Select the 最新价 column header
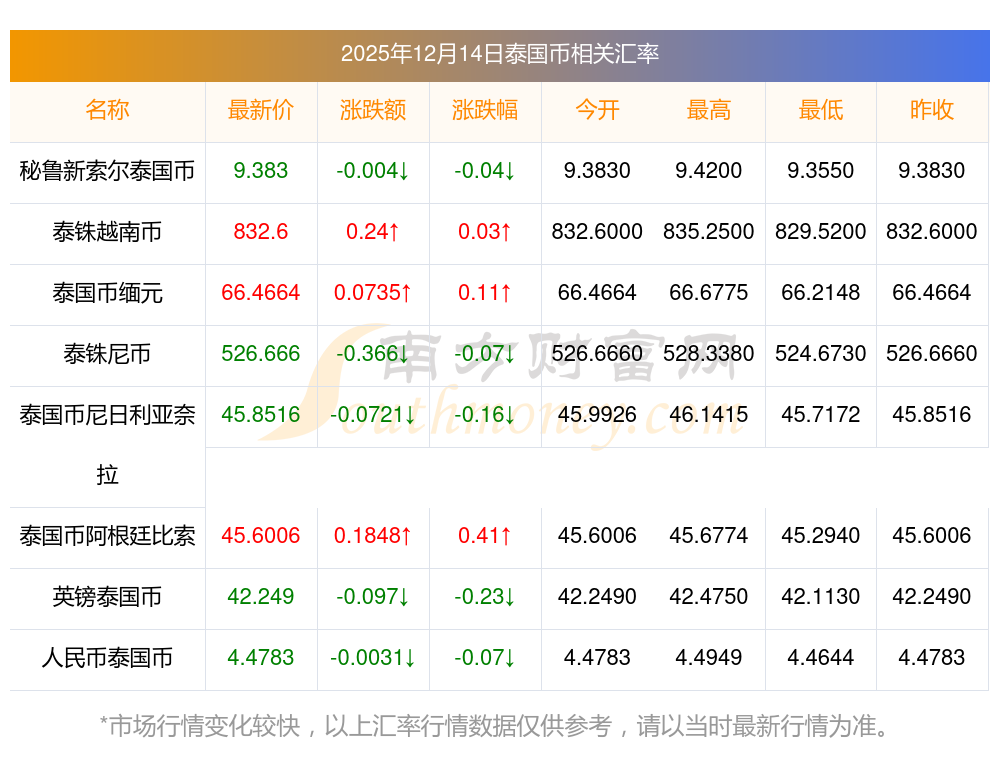This screenshot has height=757, width=1000. pos(261,110)
